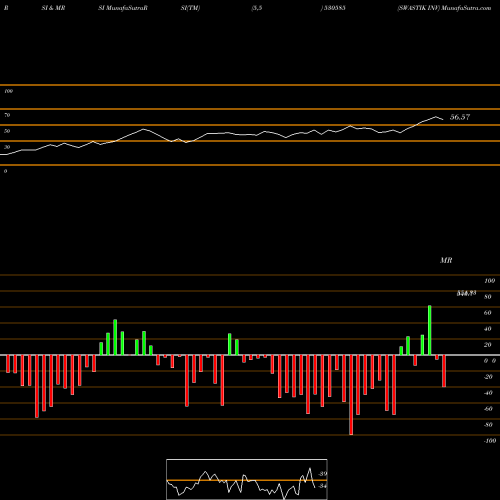This screenshot has height=500, width=500.
Task: Click the MR panel title label
Action: coord(446,260)
